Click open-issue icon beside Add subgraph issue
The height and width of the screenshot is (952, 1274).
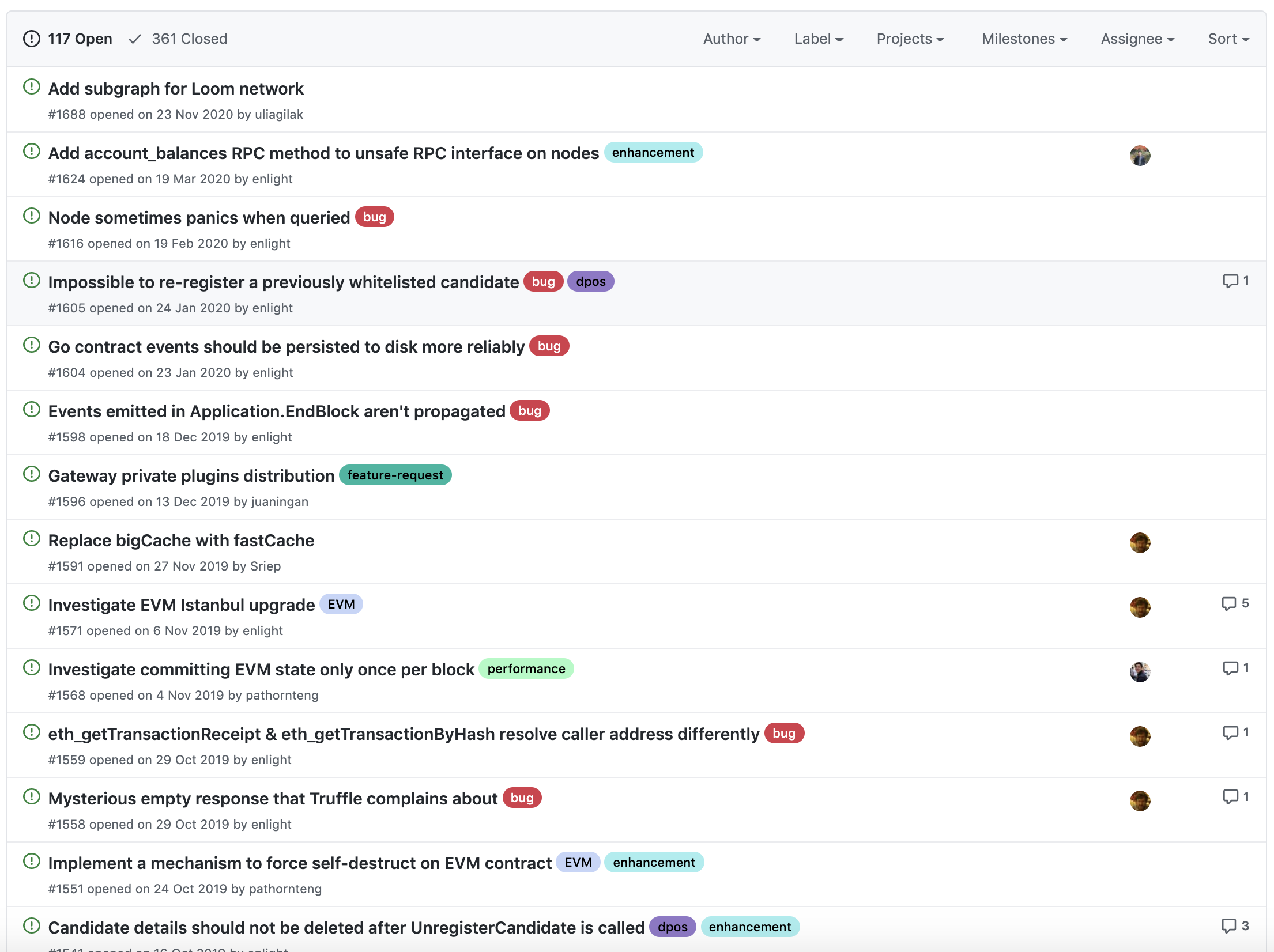(31, 87)
